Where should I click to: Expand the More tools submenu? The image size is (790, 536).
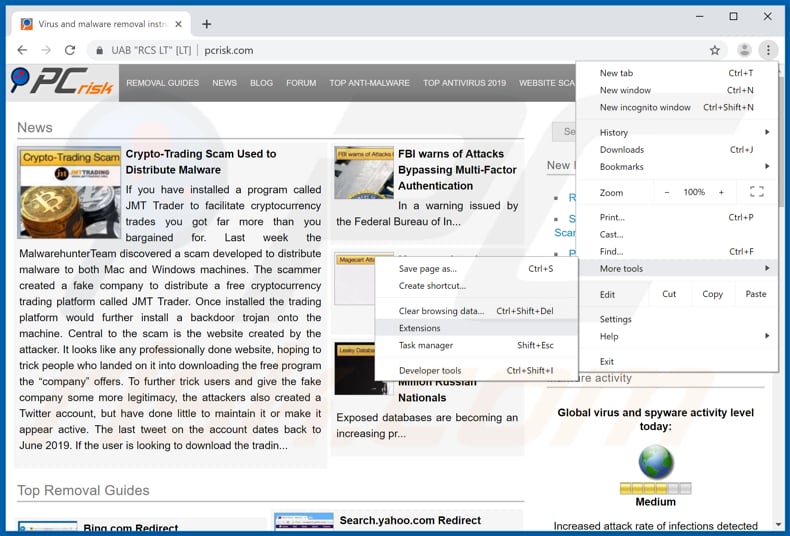(677, 269)
